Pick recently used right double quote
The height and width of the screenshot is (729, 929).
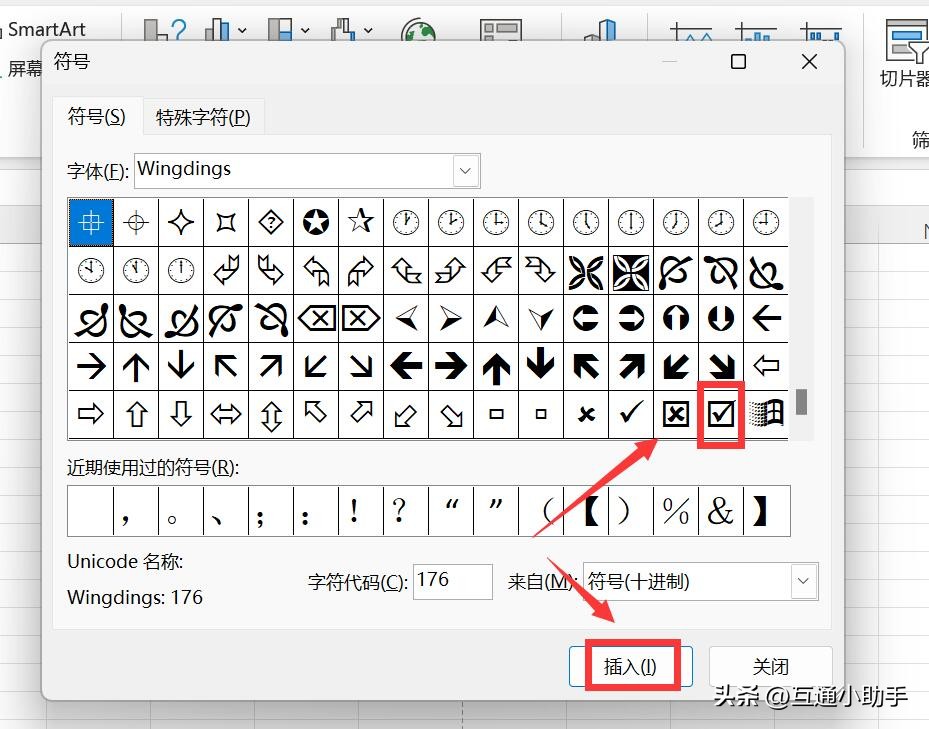496,511
